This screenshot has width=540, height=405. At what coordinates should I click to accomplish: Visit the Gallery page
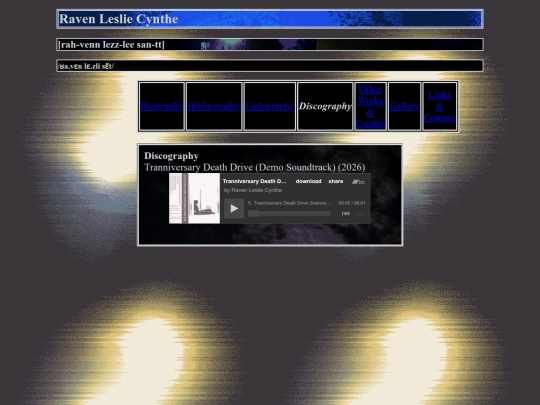(404, 106)
